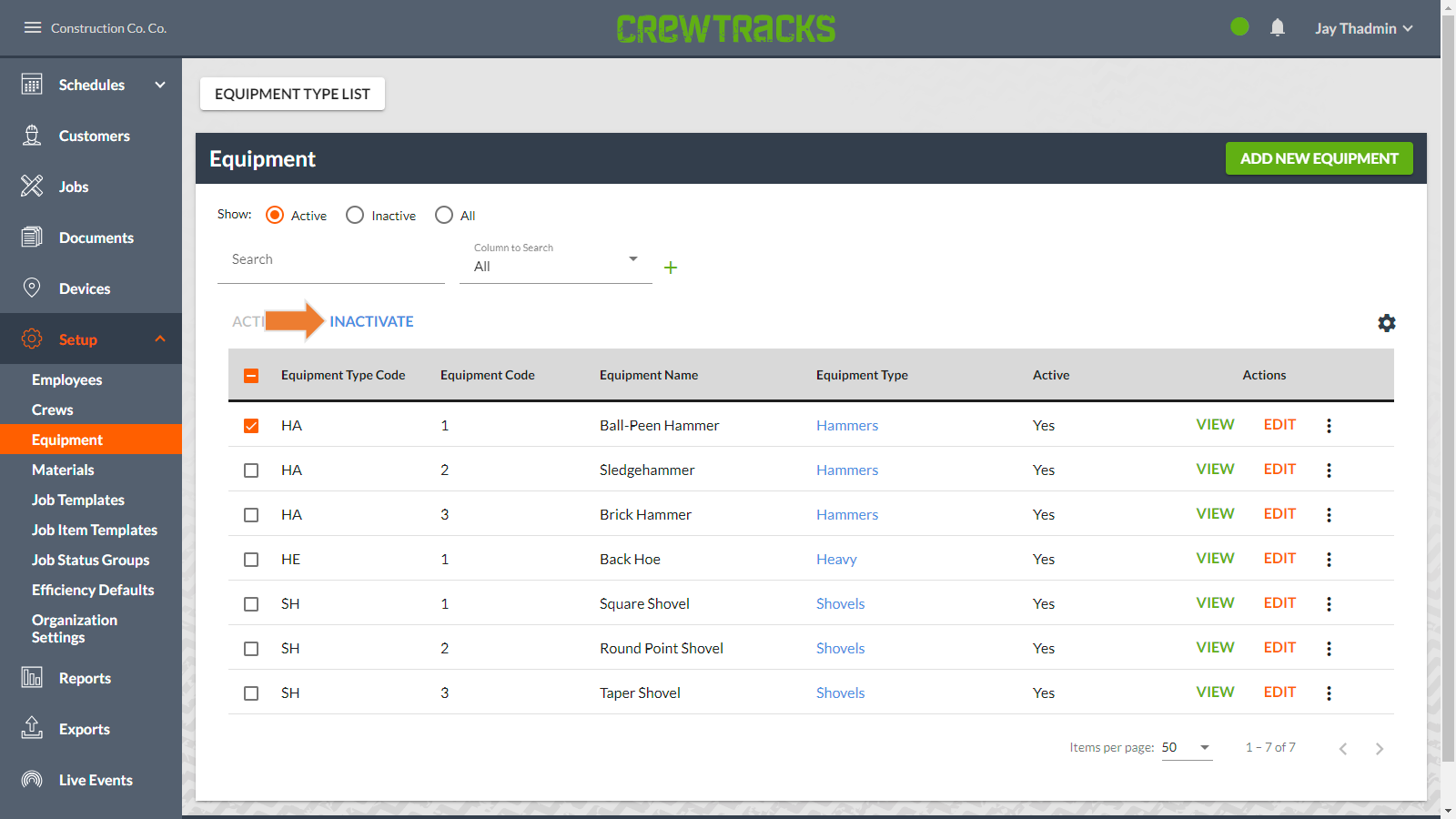1456x819 pixels.
Task: Open the Documents icon
Action: [32, 238]
